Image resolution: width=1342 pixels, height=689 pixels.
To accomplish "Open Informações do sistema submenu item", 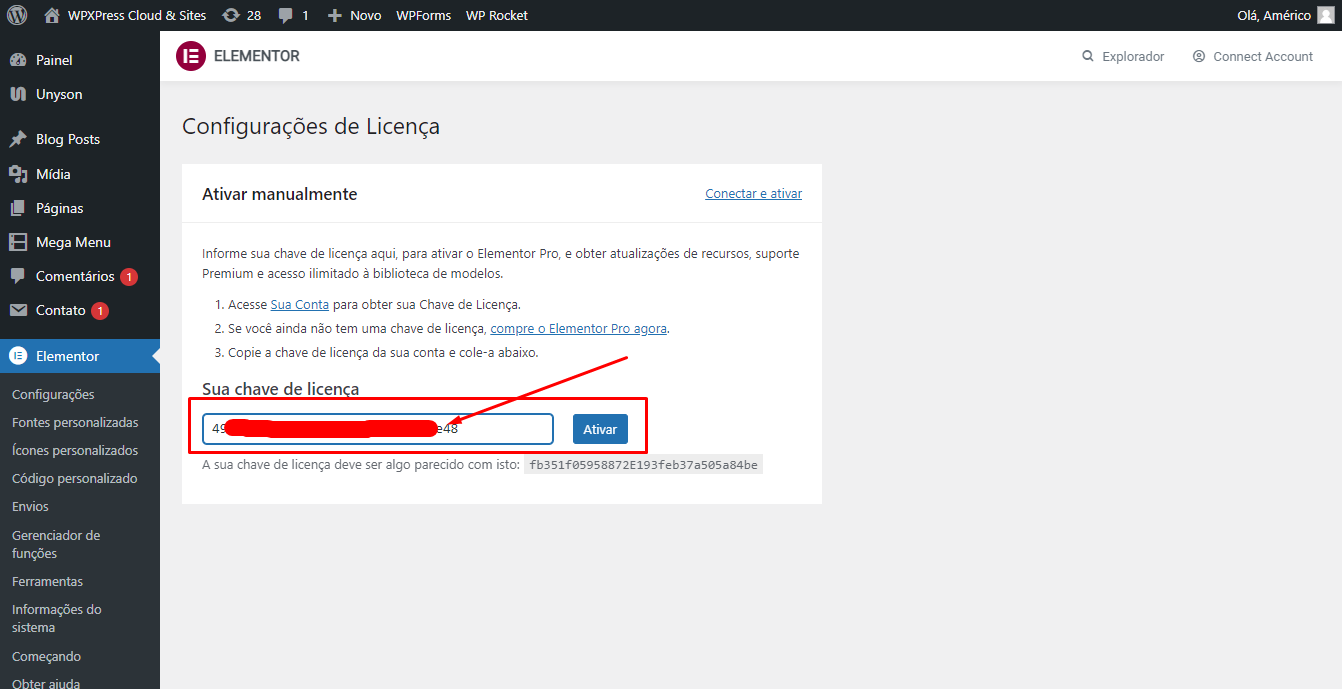I will pos(57,618).
